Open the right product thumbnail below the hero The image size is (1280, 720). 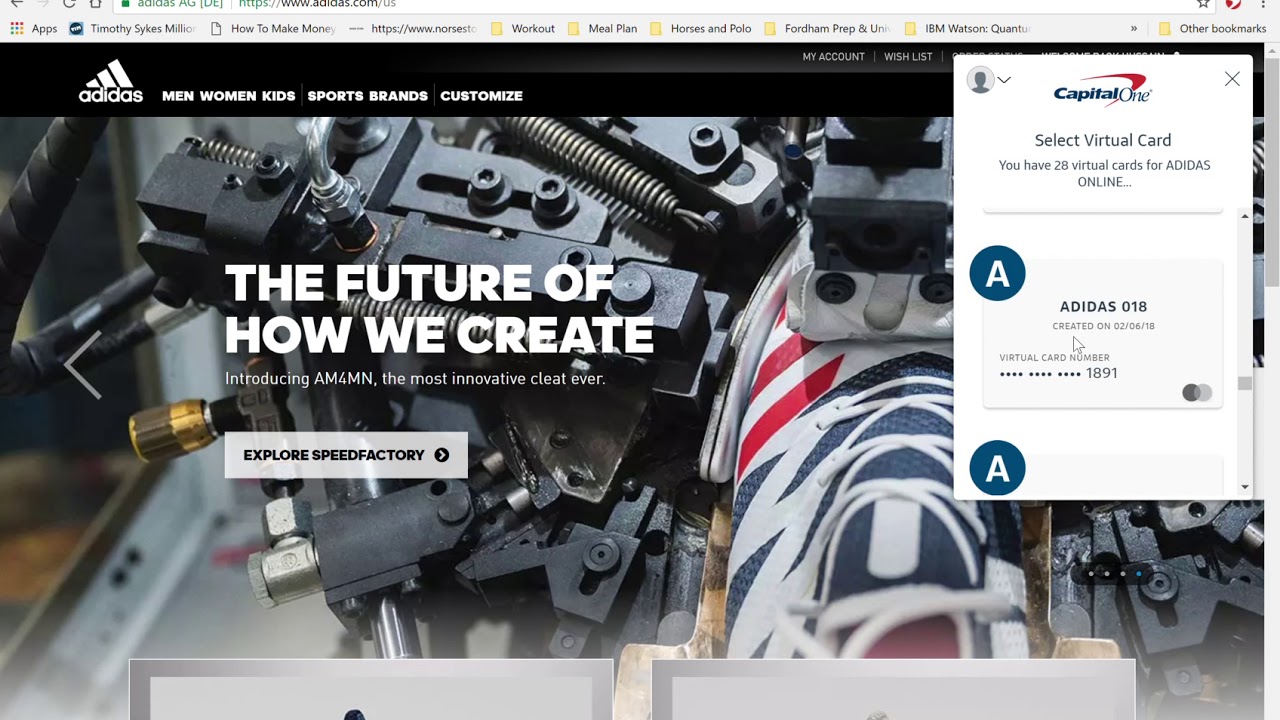pos(893,690)
